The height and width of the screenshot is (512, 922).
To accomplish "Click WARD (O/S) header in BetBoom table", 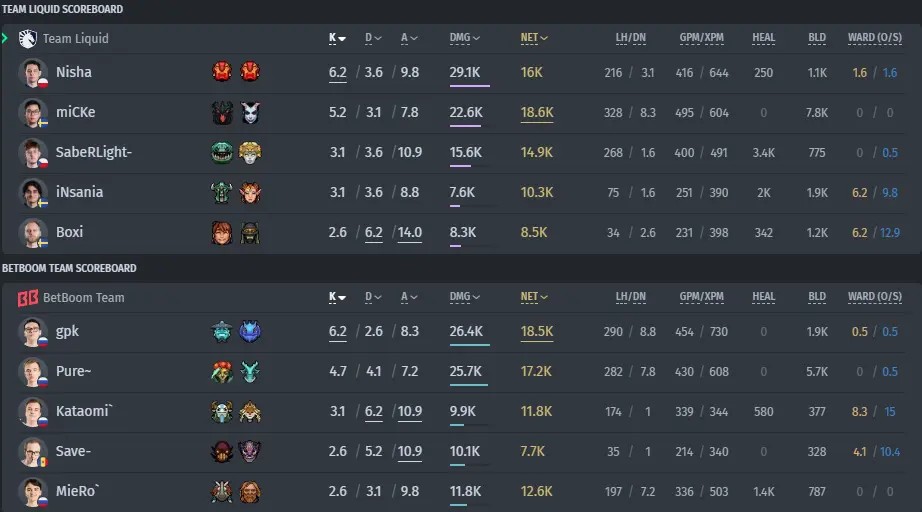I will tap(874, 297).
